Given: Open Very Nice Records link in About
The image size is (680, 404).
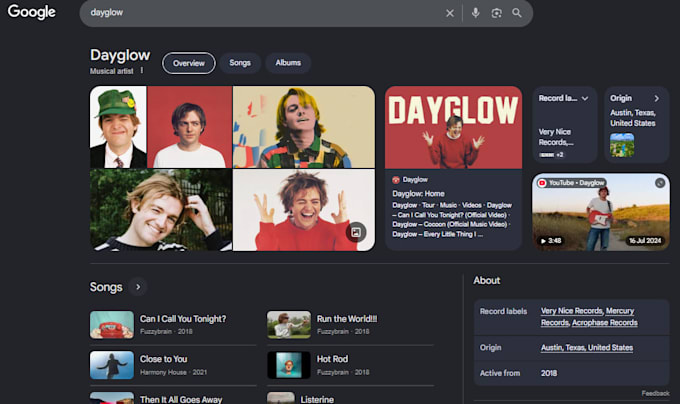Looking at the screenshot, I should (572, 311).
